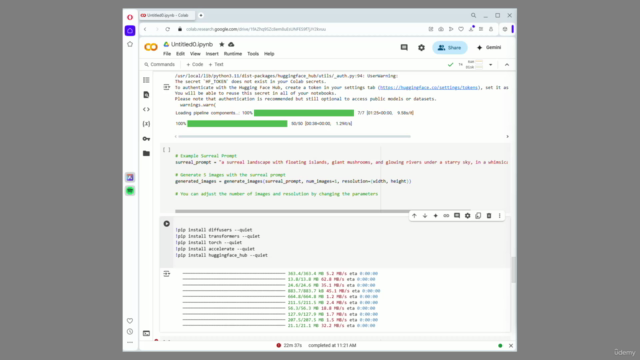Click the cloud save status icon
Screen dimensions: 640x360
231,44
